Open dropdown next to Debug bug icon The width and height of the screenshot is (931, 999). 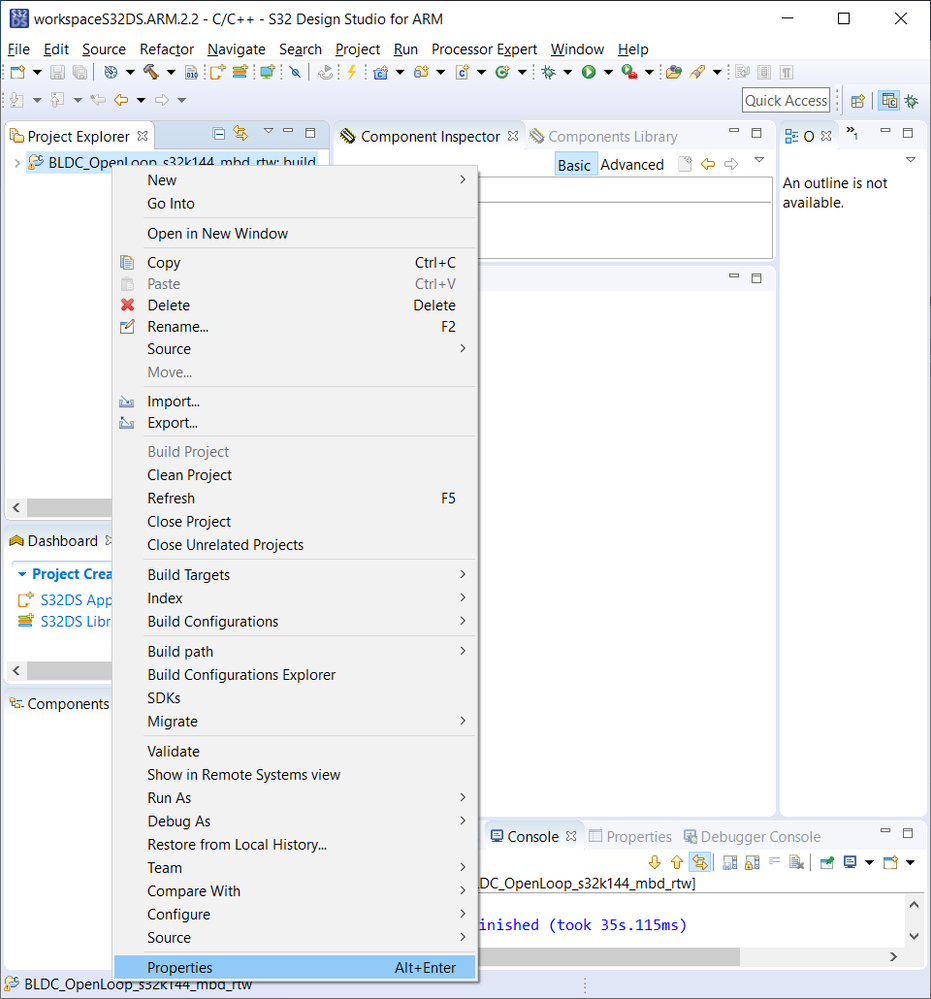567,73
